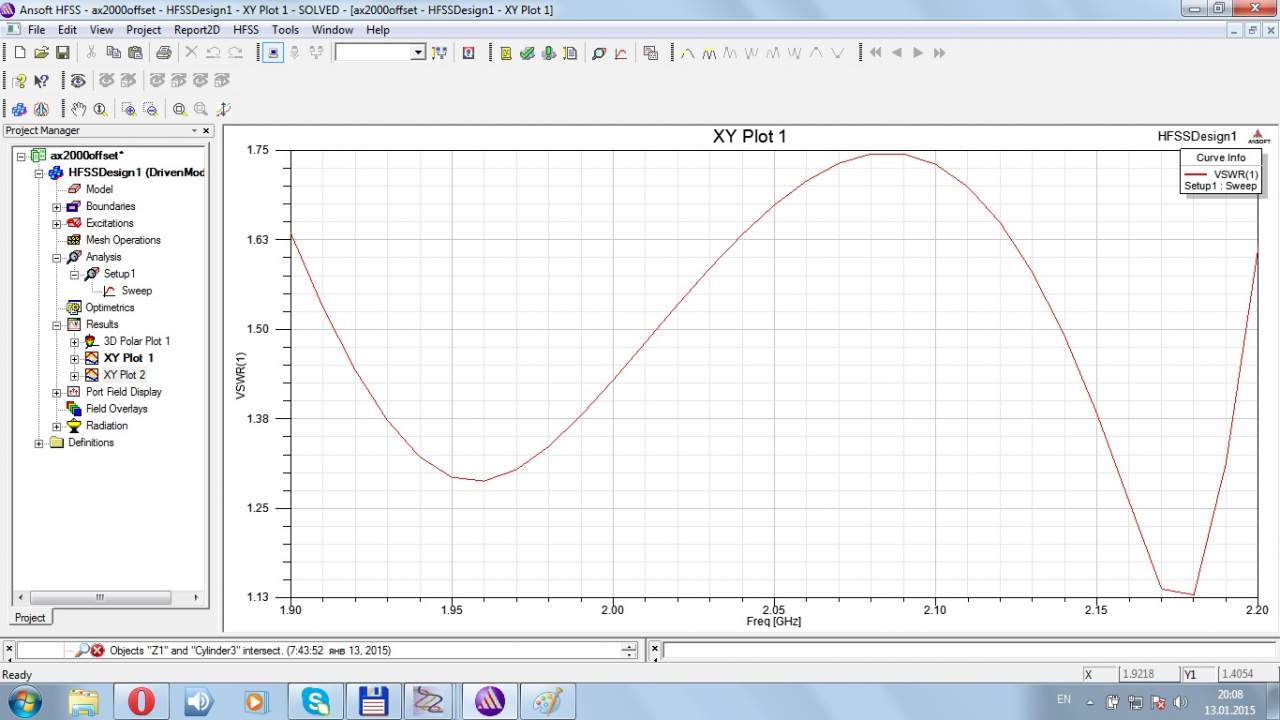
Task: Select XY Plot 2 in Results
Action: tap(124, 375)
